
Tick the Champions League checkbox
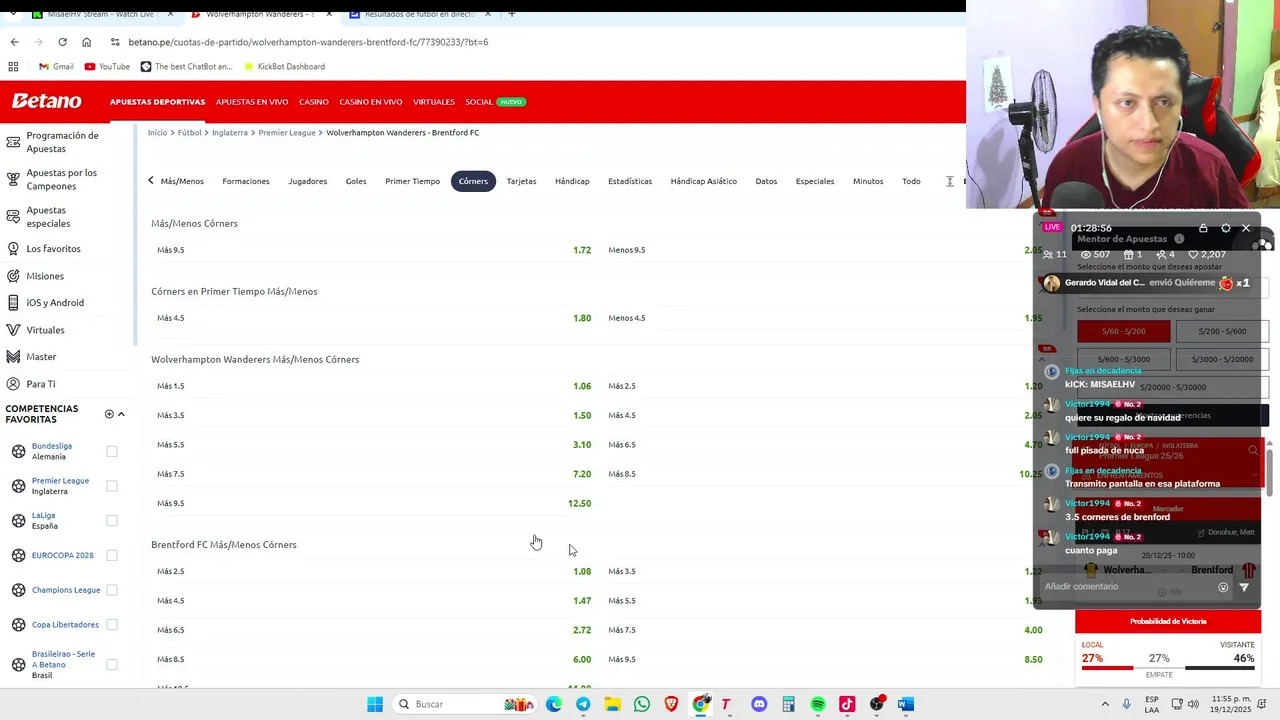(112, 590)
